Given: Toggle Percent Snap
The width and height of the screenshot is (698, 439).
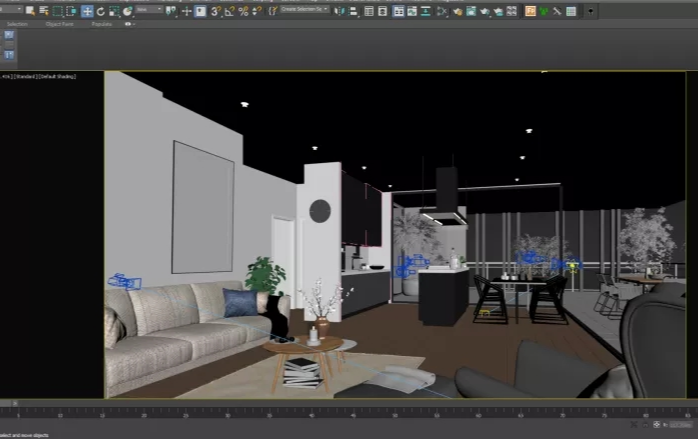Looking at the screenshot, I should pos(243,11).
